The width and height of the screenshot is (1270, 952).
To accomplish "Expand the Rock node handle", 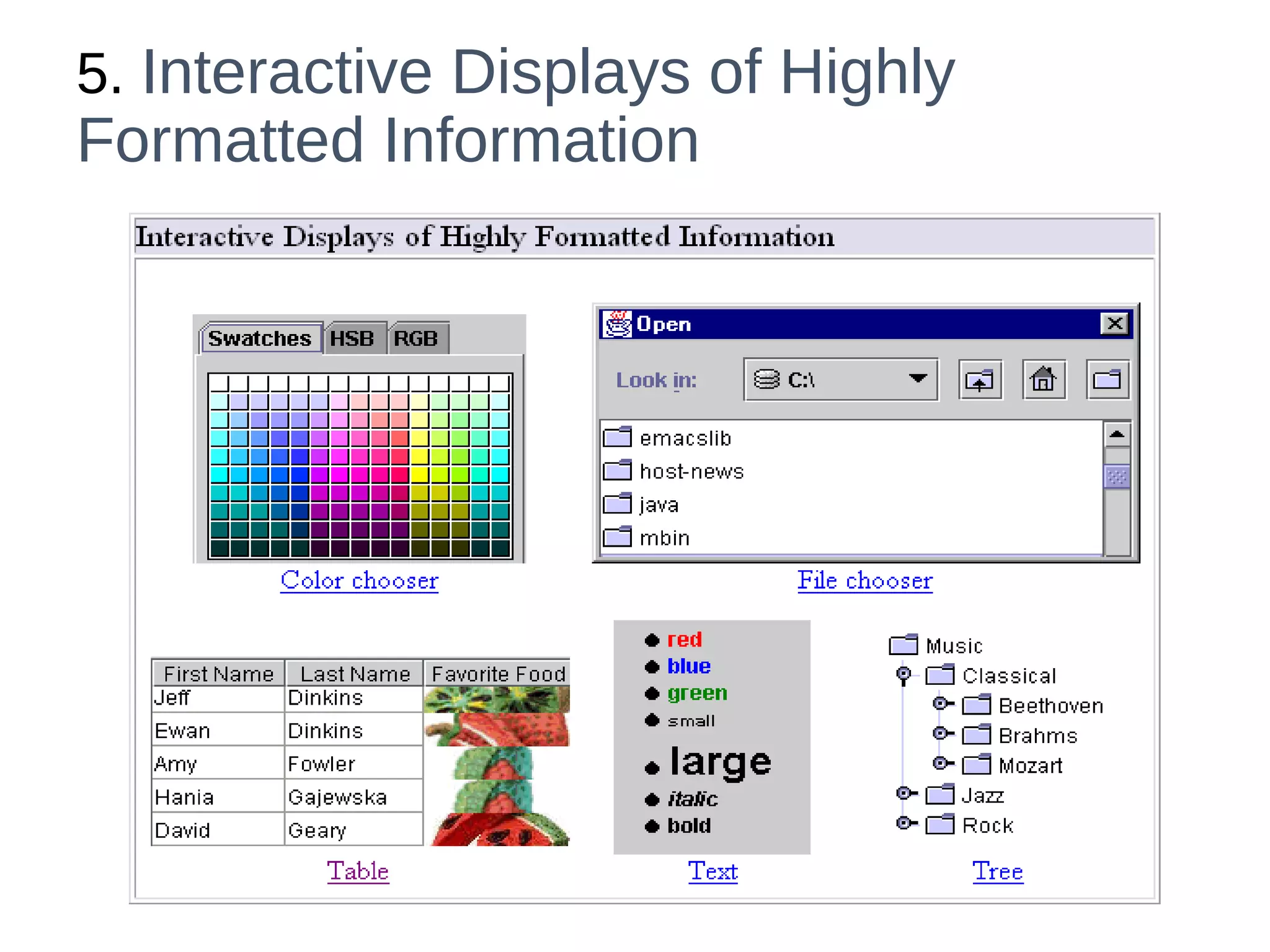I will tap(905, 823).
